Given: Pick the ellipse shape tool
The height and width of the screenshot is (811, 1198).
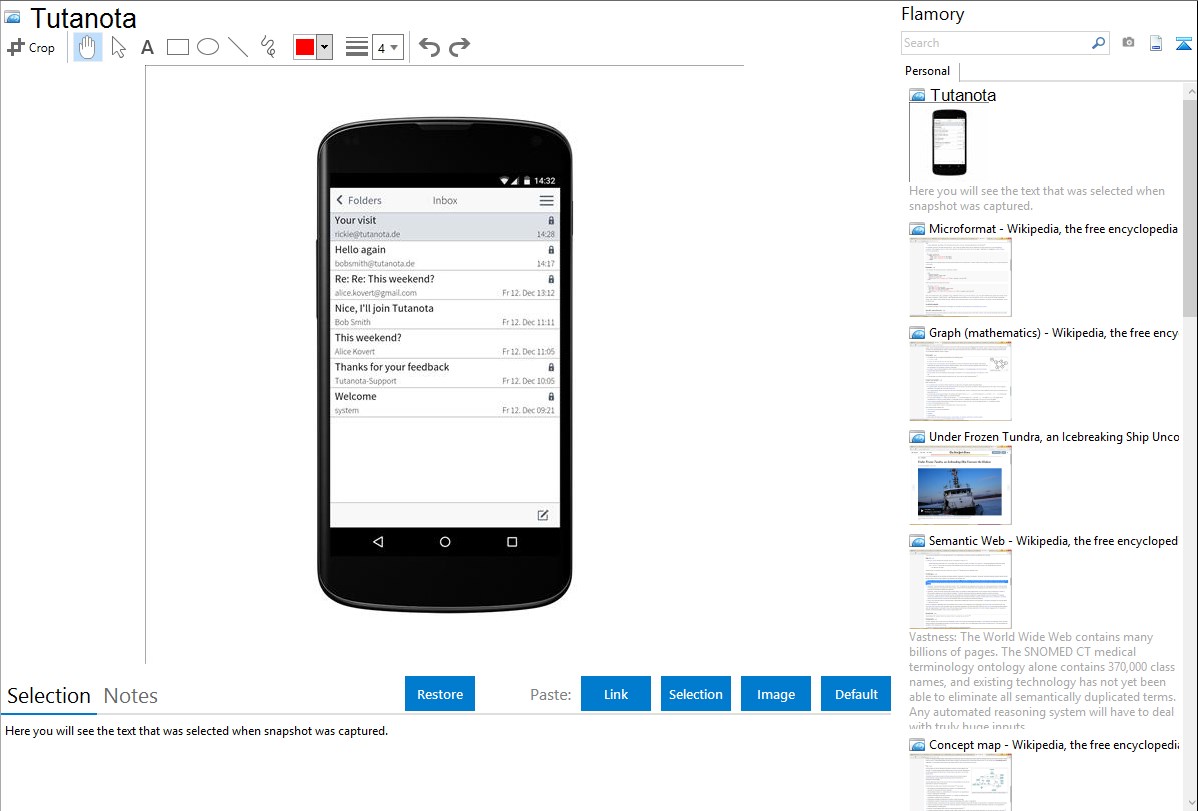Looking at the screenshot, I should (208, 47).
